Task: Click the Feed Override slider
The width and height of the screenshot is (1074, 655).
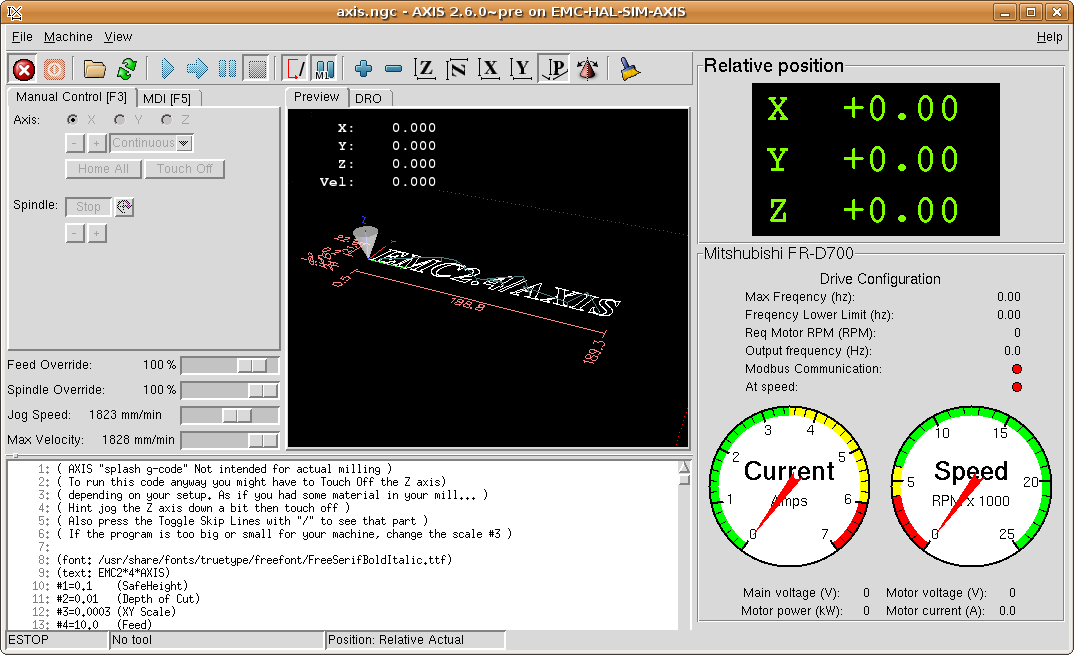Action: [229, 366]
